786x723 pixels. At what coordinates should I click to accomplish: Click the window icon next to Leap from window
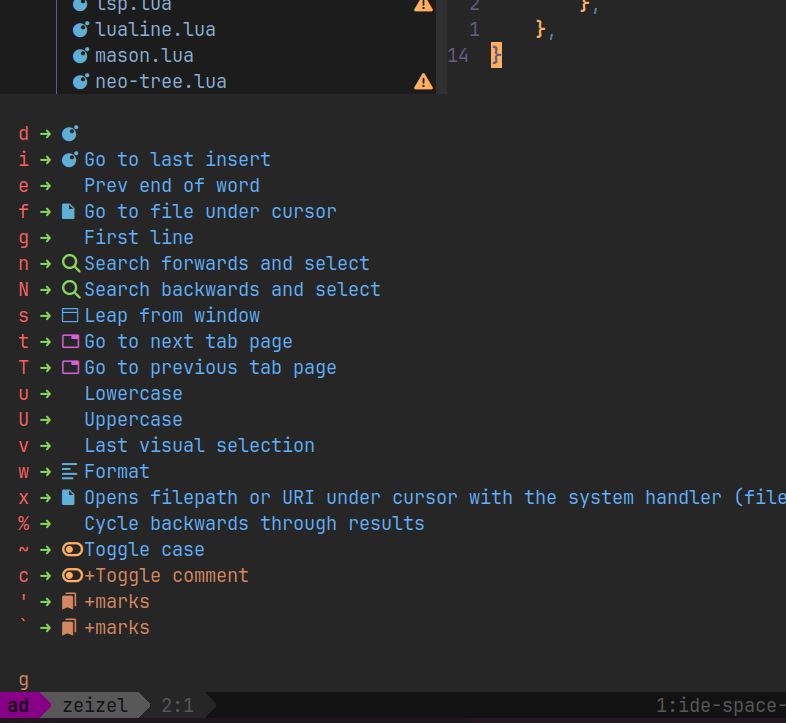coord(70,315)
